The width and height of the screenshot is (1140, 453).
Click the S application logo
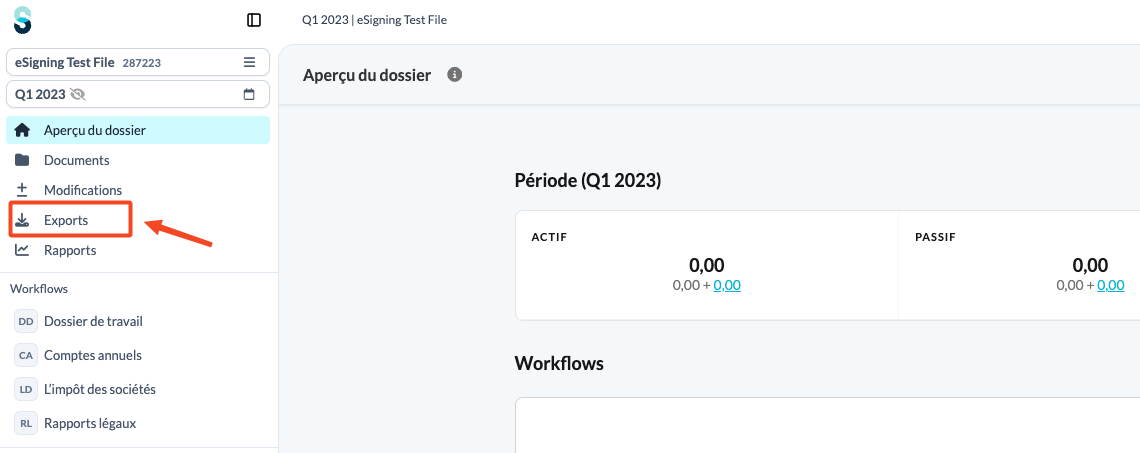[x=23, y=20]
